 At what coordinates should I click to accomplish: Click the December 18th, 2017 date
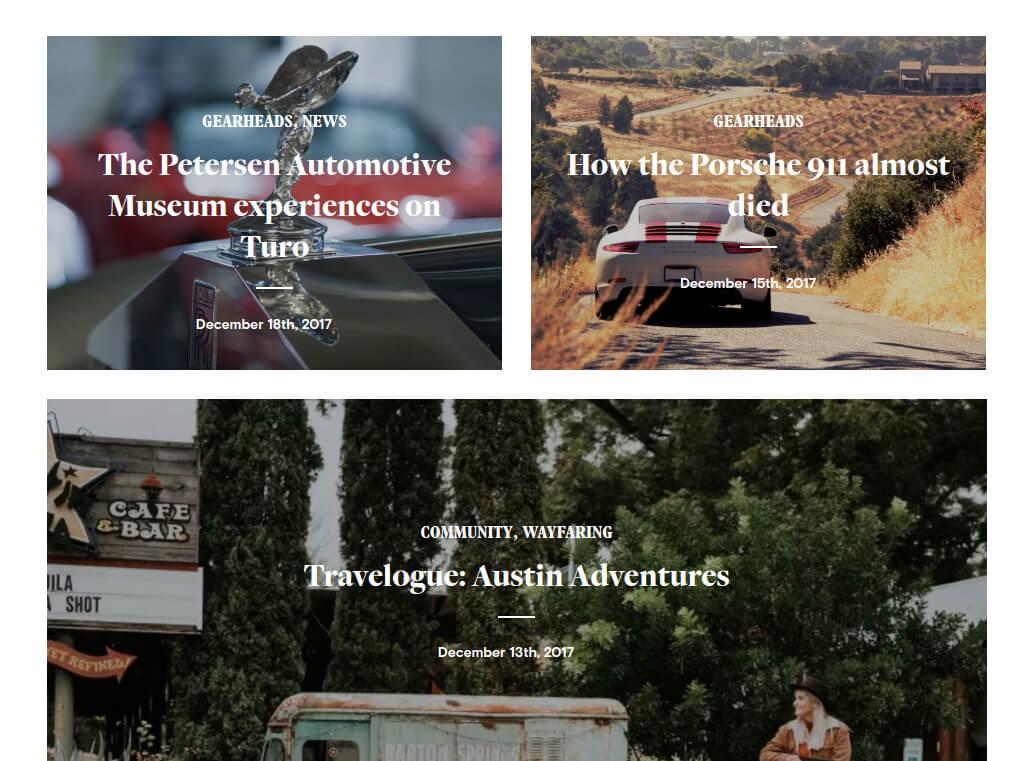click(x=263, y=324)
